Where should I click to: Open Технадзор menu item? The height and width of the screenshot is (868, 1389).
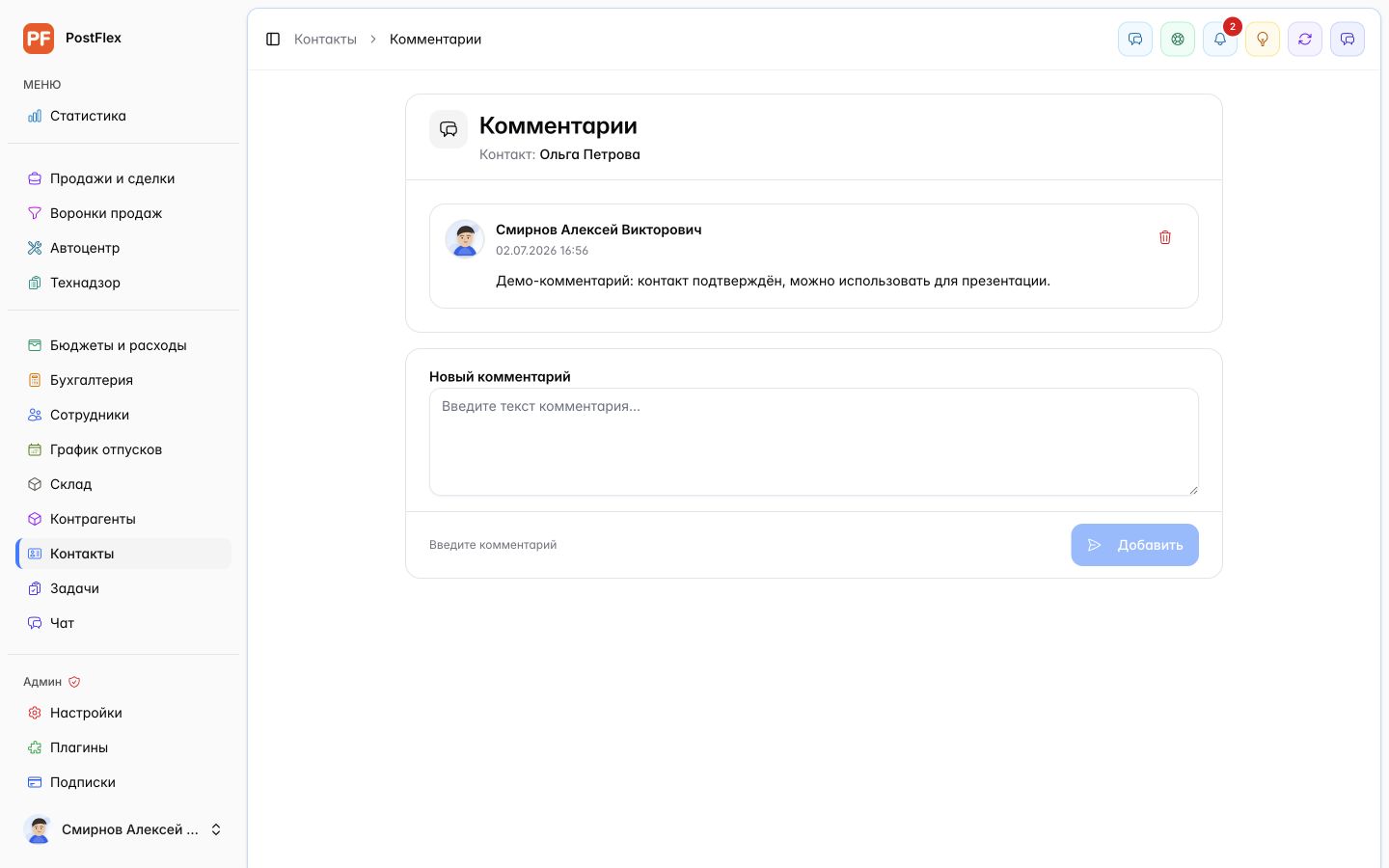pos(123,283)
